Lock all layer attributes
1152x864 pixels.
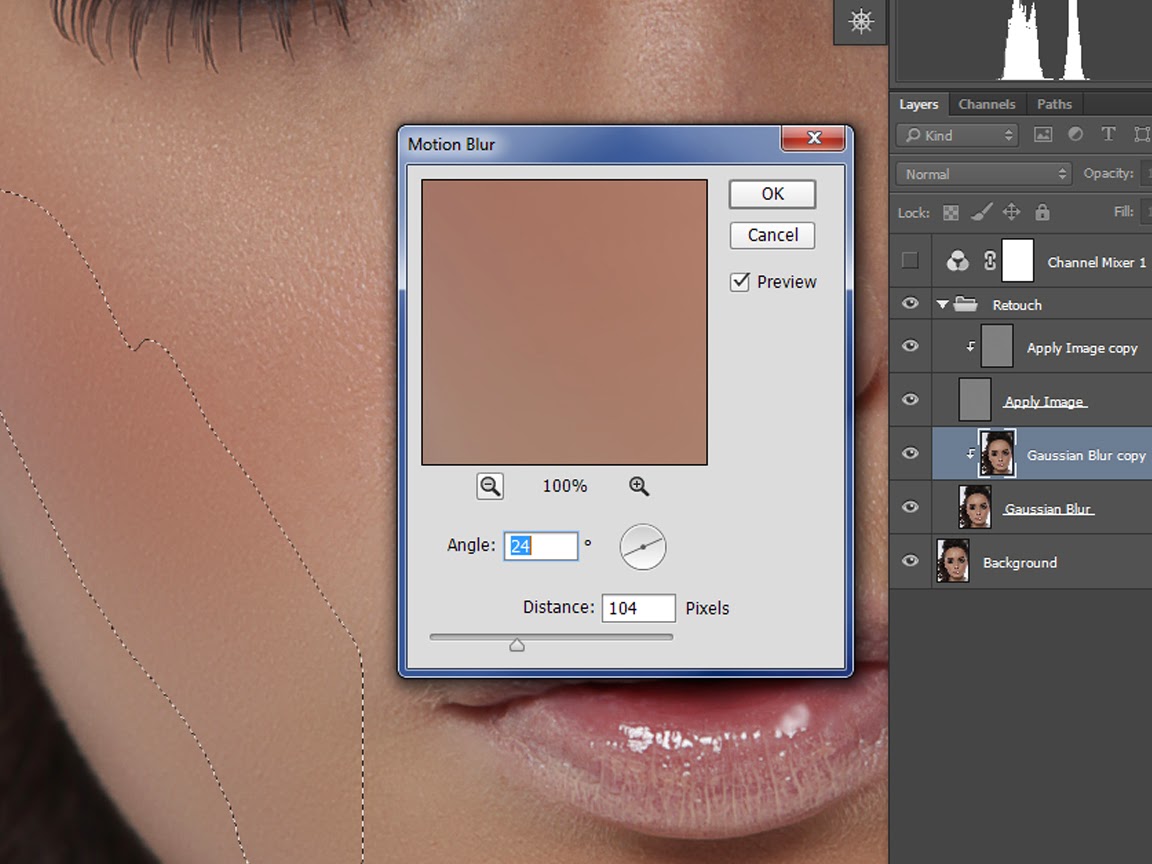[1042, 212]
